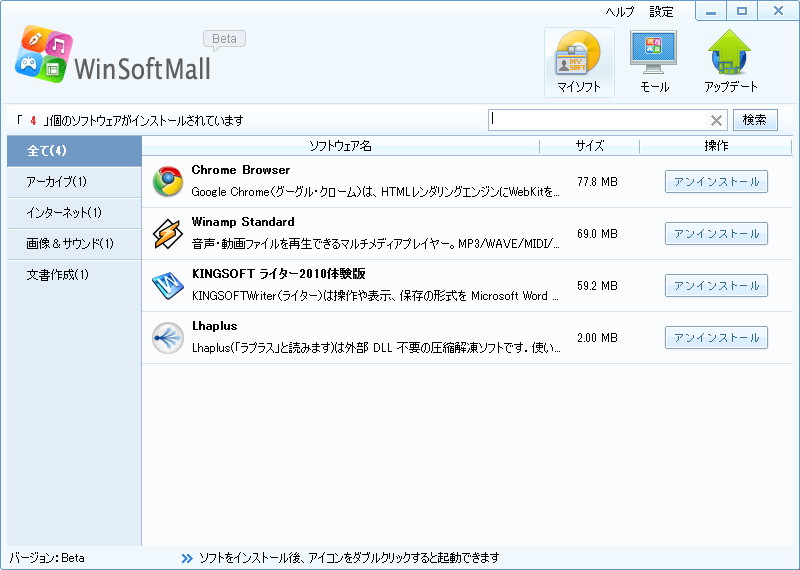Click the Chrome Browser app icon
This screenshot has height=570, width=800.
click(168, 182)
